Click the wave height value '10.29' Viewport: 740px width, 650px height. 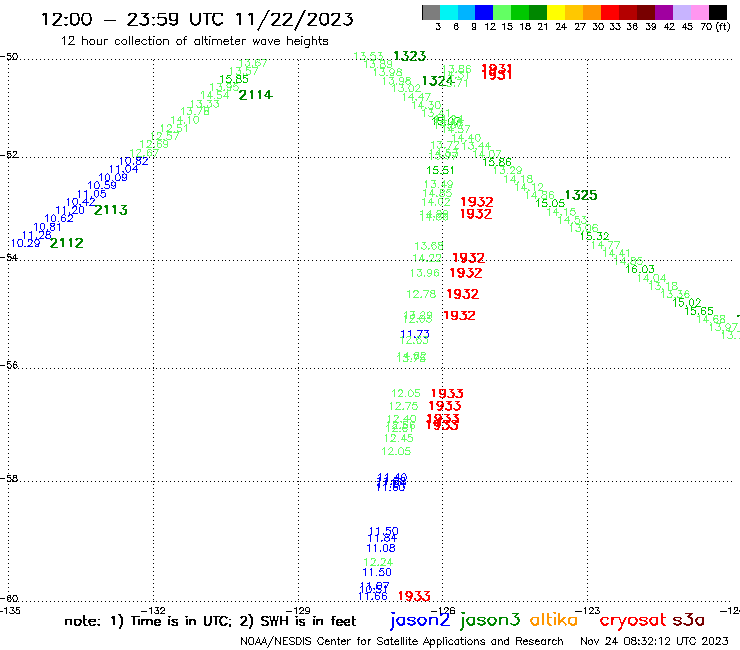point(25,243)
